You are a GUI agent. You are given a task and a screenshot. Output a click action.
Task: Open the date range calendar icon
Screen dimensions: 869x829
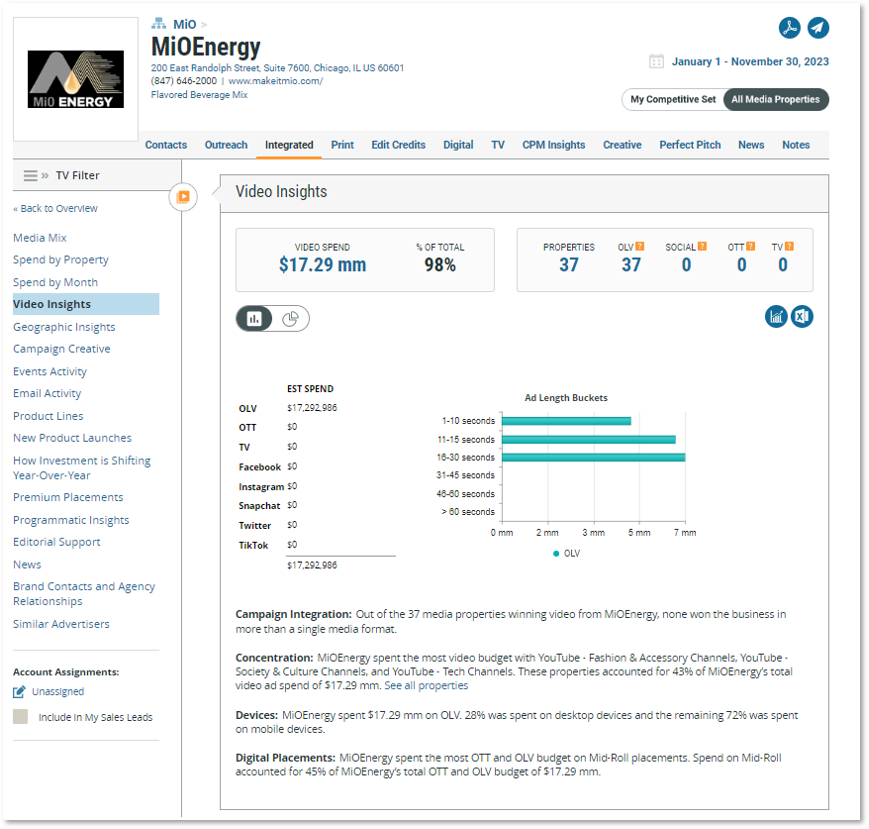[x=656, y=62]
